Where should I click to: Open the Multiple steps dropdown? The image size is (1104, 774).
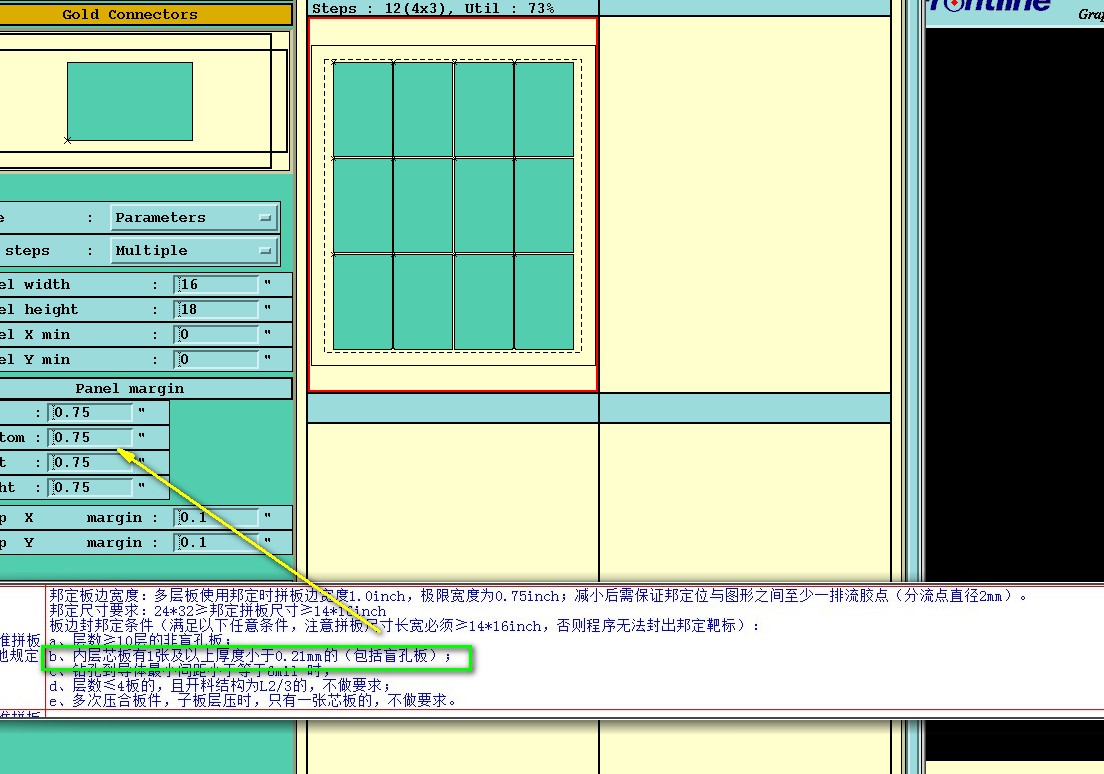tap(194, 251)
